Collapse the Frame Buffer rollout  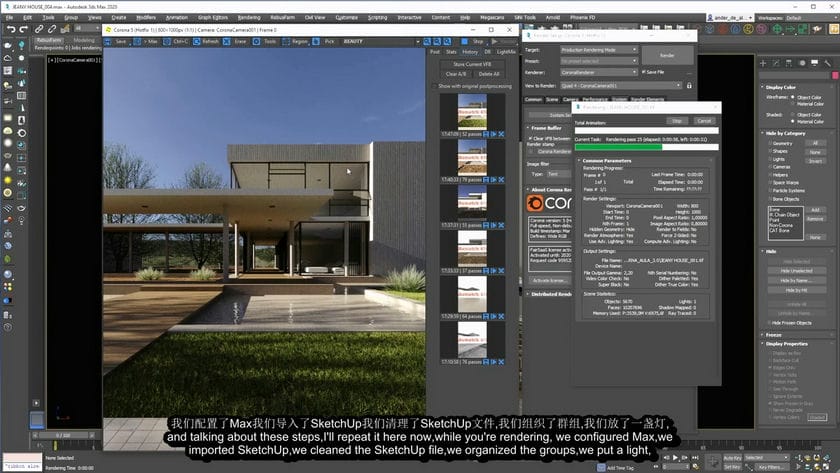coord(546,128)
